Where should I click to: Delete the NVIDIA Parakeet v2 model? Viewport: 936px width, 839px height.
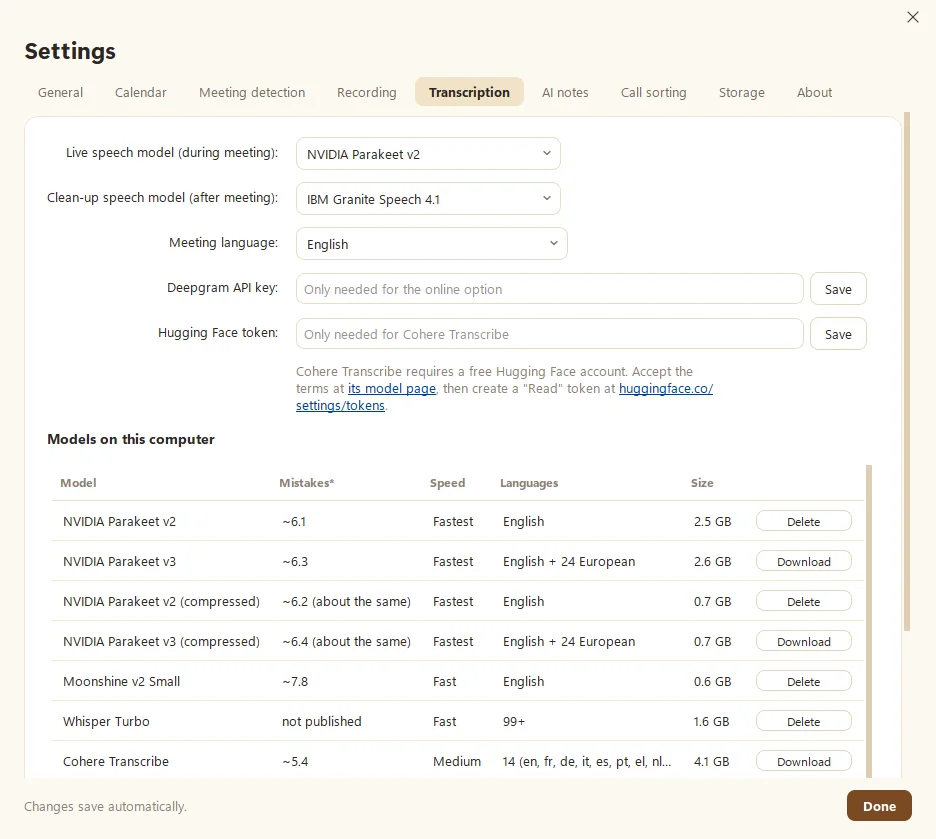[x=803, y=521]
